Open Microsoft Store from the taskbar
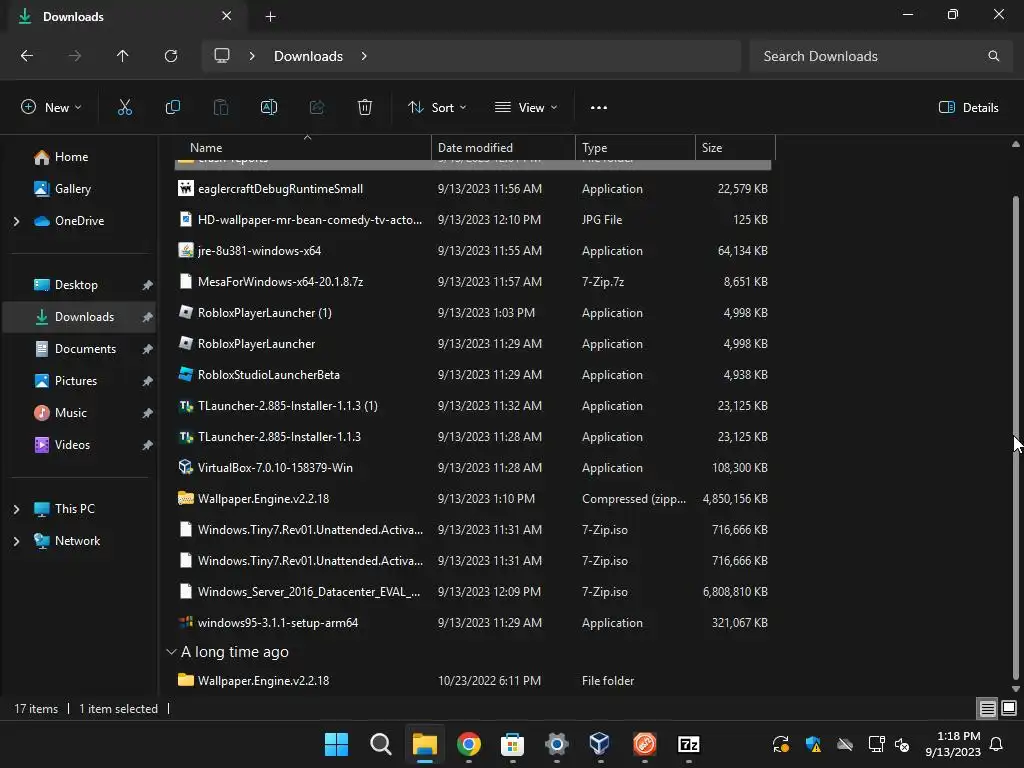Image resolution: width=1024 pixels, height=768 pixels. pyautogui.click(x=513, y=744)
